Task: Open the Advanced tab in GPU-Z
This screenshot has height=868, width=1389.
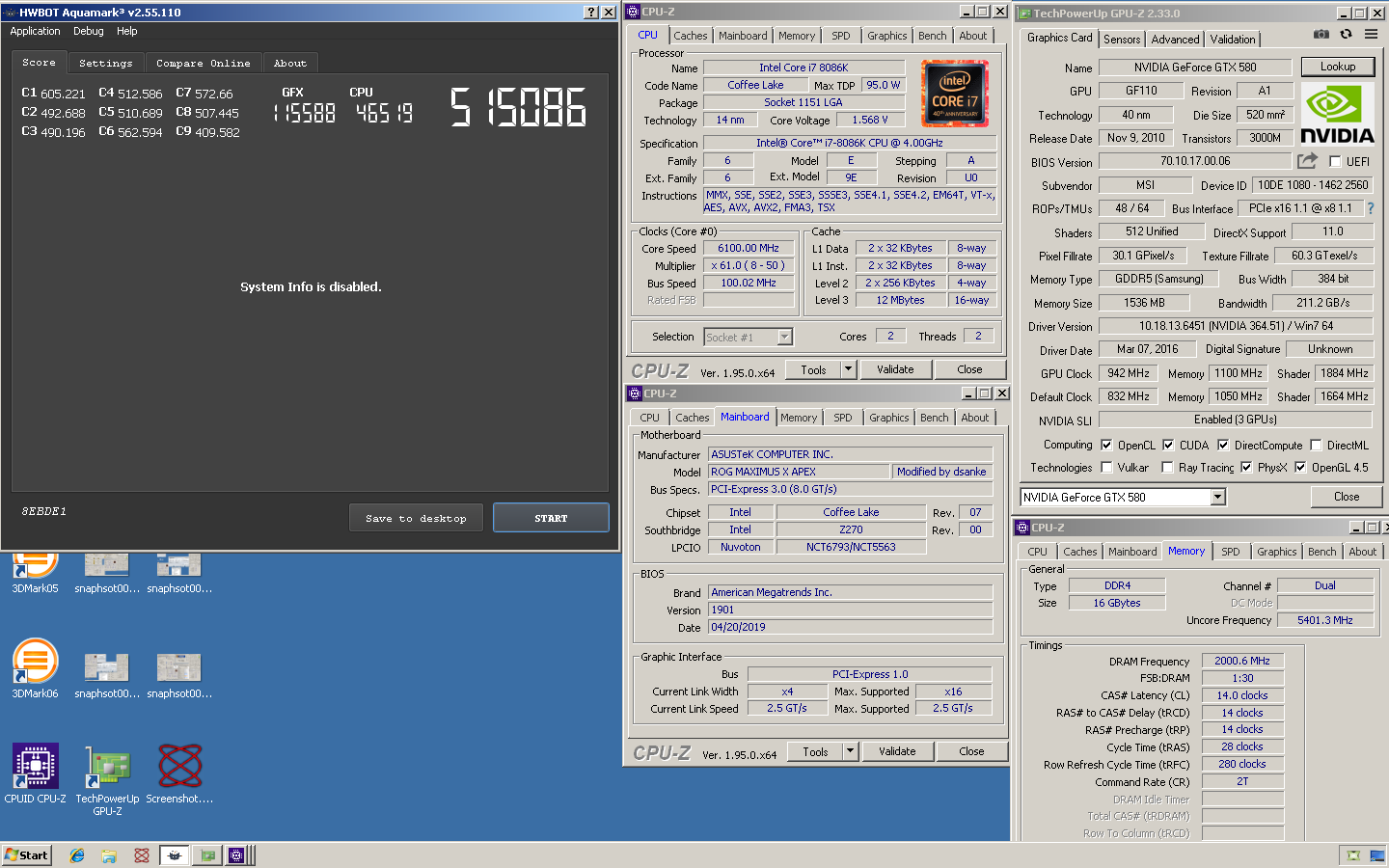Action: pyautogui.click(x=1175, y=40)
